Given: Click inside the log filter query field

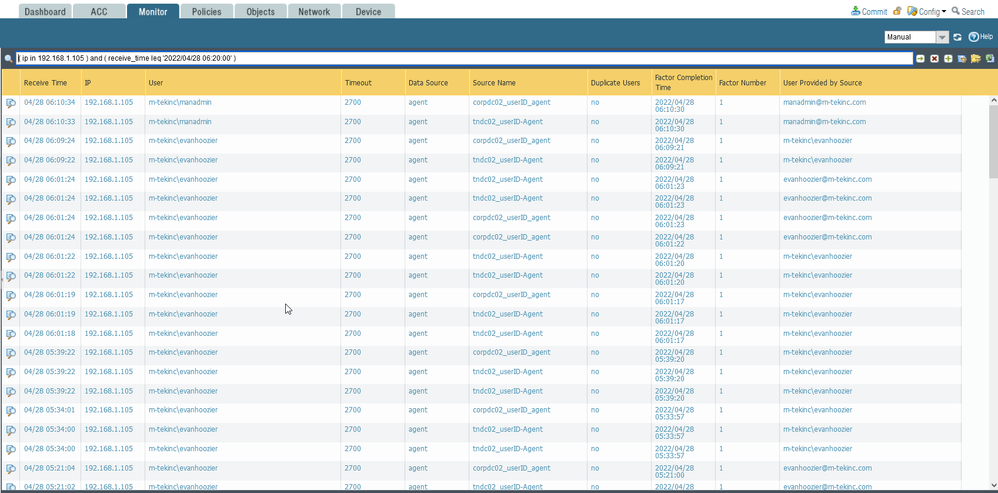Looking at the screenshot, I should [x=460, y=59].
